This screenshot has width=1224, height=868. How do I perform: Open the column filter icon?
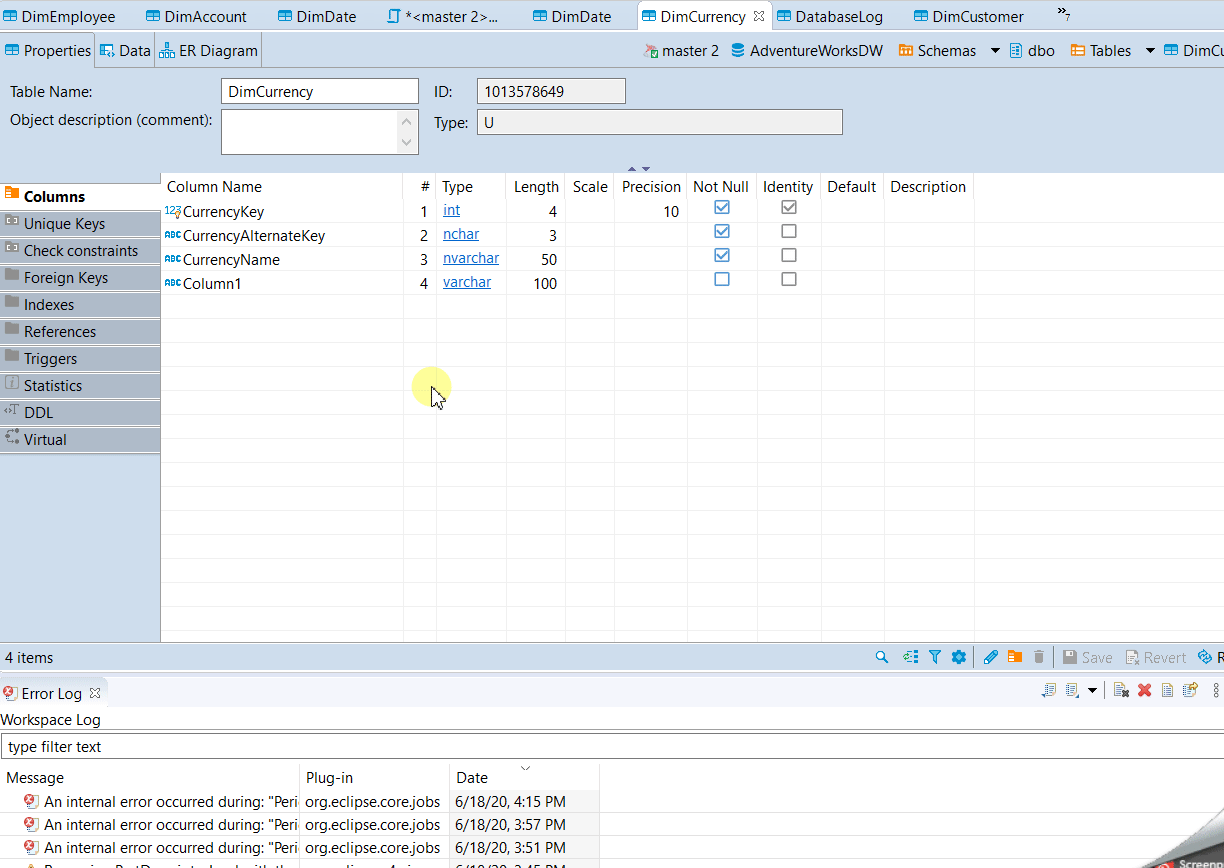(x=935, y=657)
